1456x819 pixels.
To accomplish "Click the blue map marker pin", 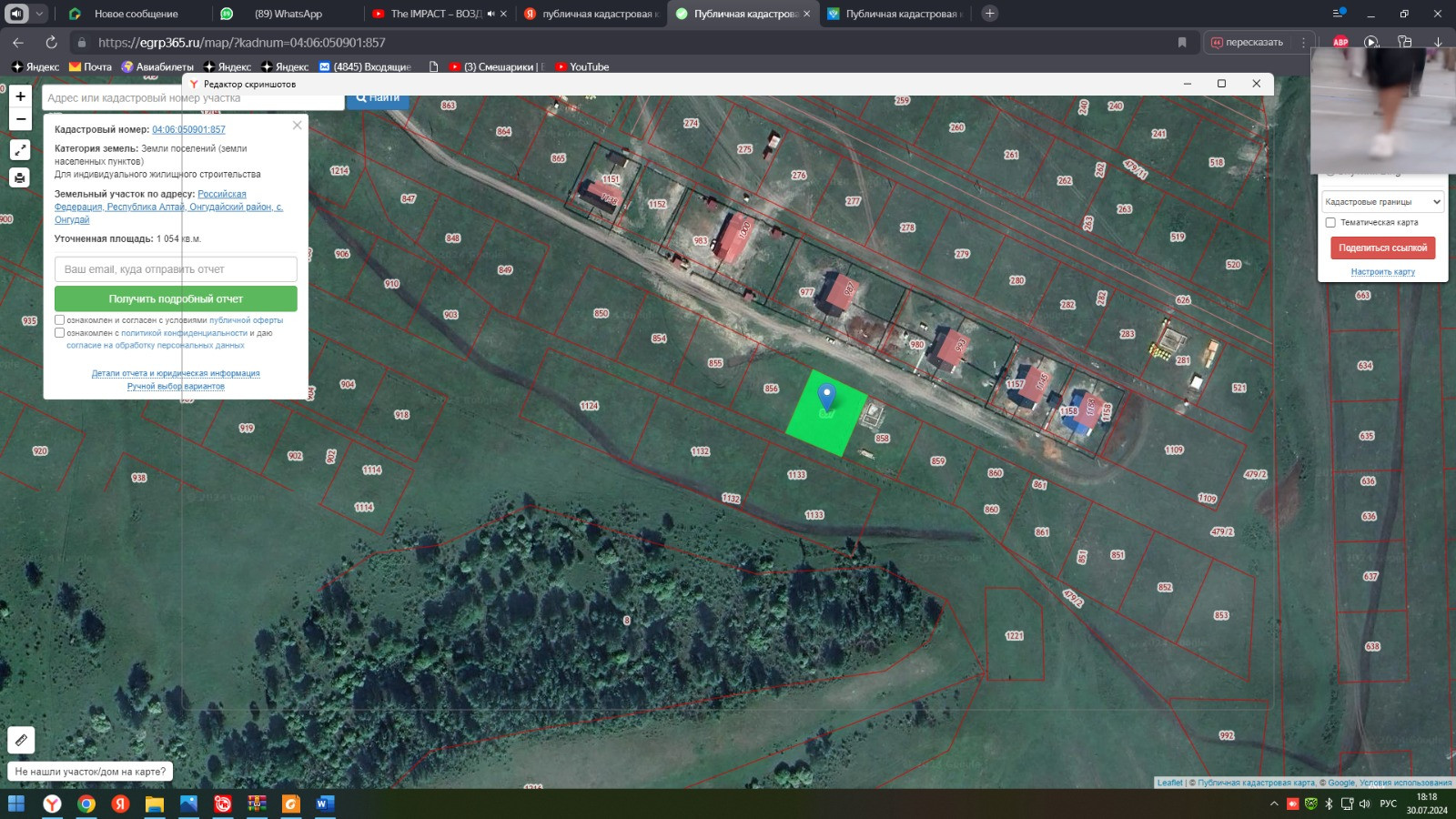I will pyautogui.click(x=826, y=397).
